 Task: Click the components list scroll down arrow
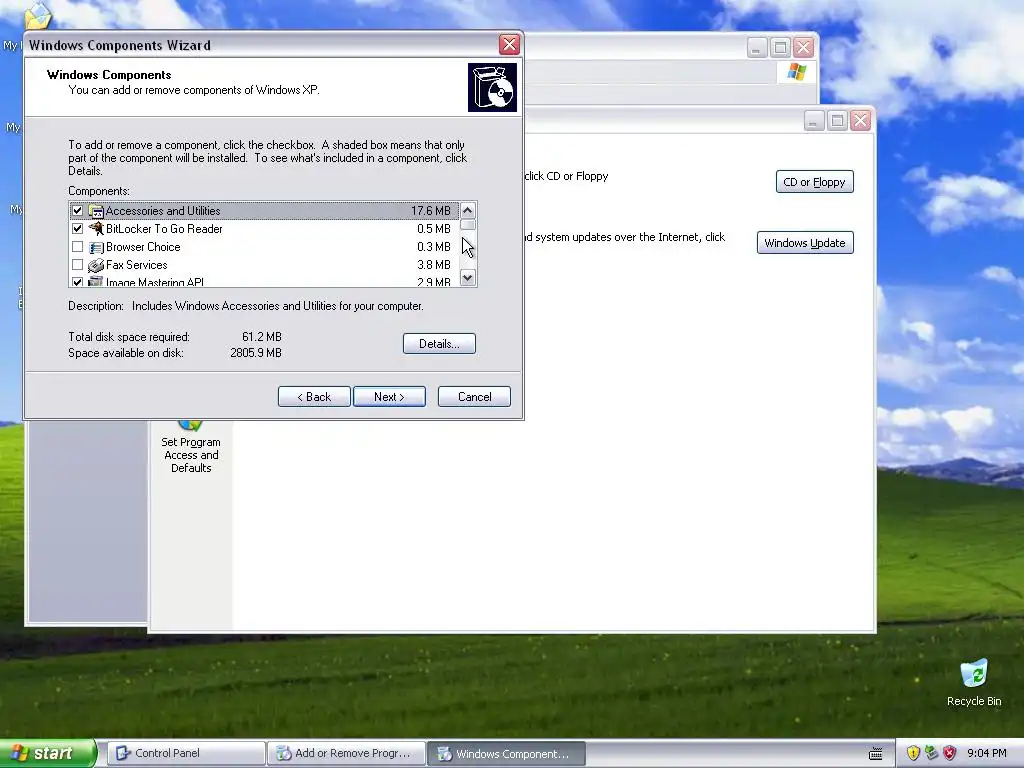[x=468, y=278]
